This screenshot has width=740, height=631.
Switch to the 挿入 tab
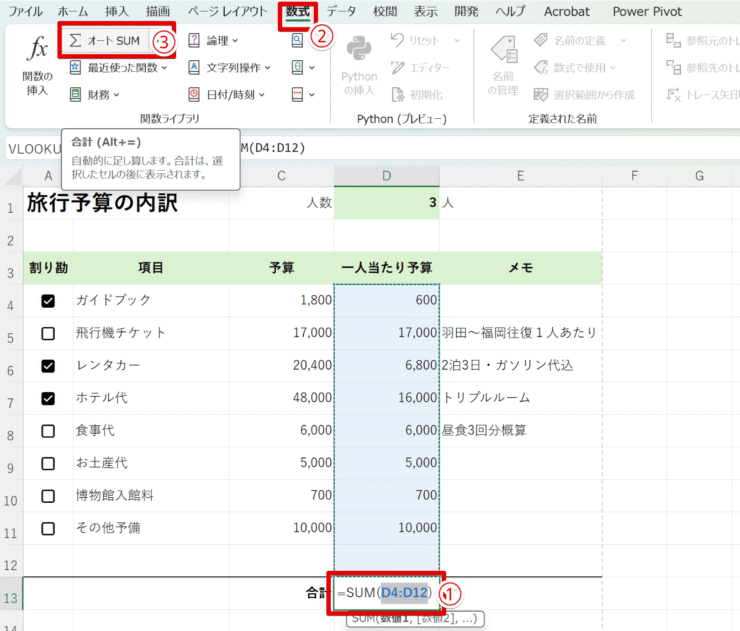click(x=117, y=11)
